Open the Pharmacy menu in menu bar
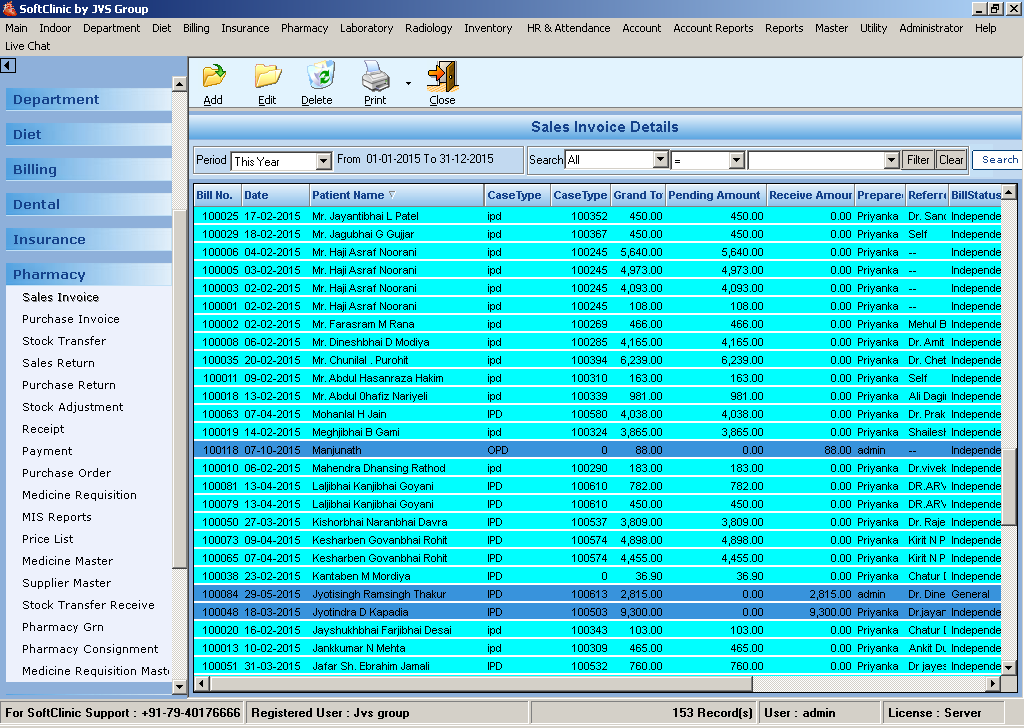The image size is (1024, 728). (x=304, y=28)
